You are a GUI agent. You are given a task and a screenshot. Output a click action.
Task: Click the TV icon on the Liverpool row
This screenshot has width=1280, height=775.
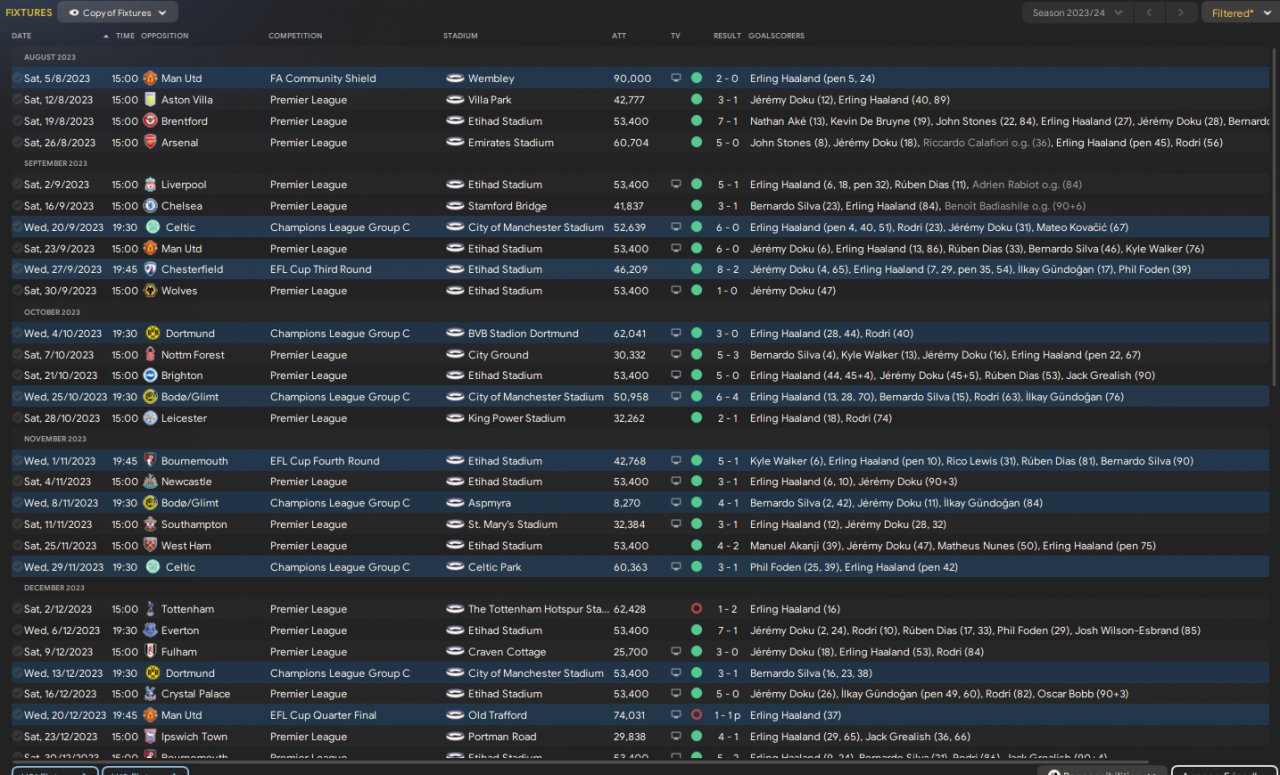(x=676, y=185)
